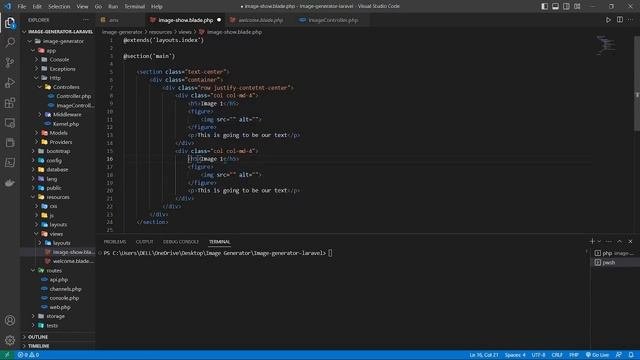Image resolution: width=640 pixels, height=360 pixels.
Task: Click the Run code play icon
Action: click(608, 20)
